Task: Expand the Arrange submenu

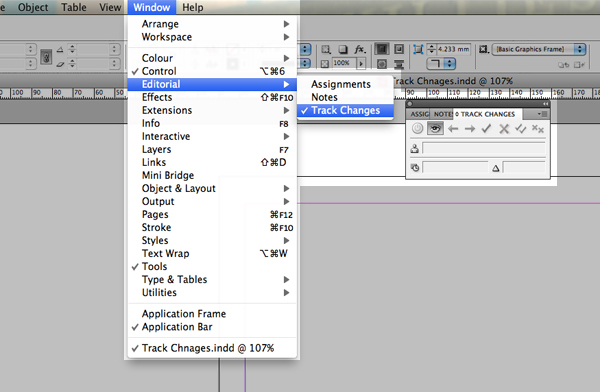Action: 212,24
